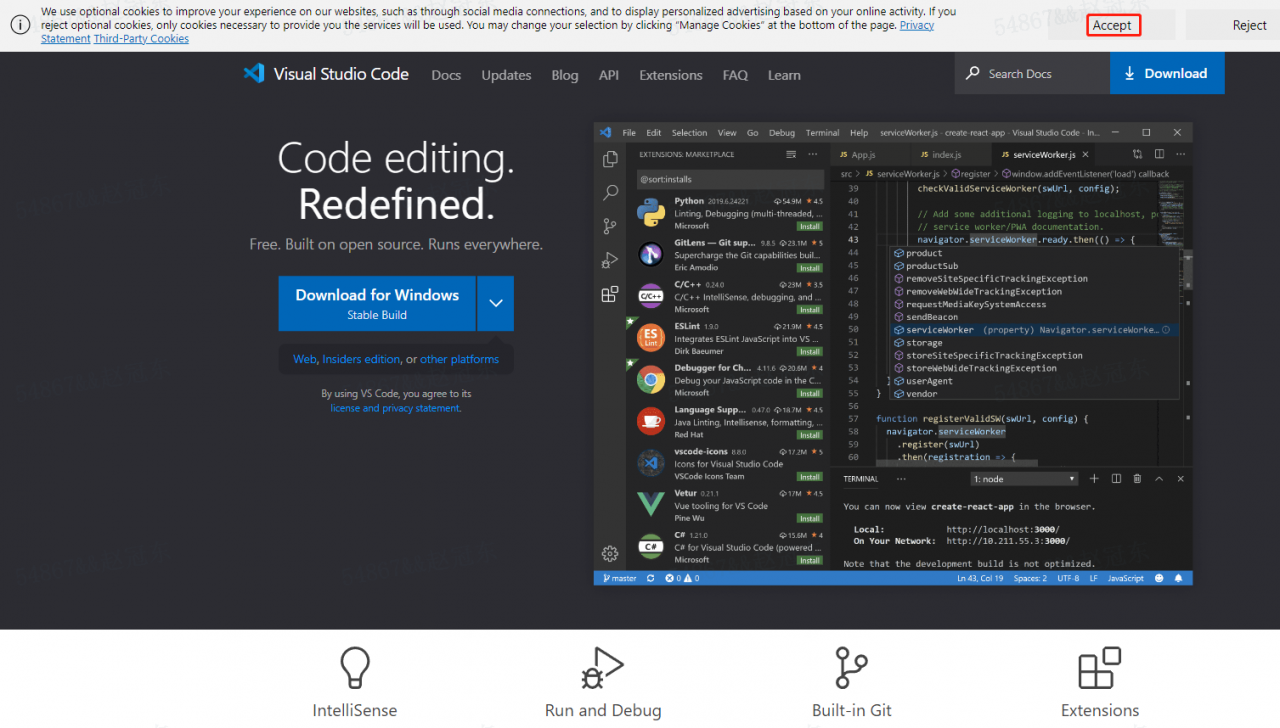Viewport: 1280px width, 728px height.
Task: Click the master branch in status bar
Action: (619, 578)
